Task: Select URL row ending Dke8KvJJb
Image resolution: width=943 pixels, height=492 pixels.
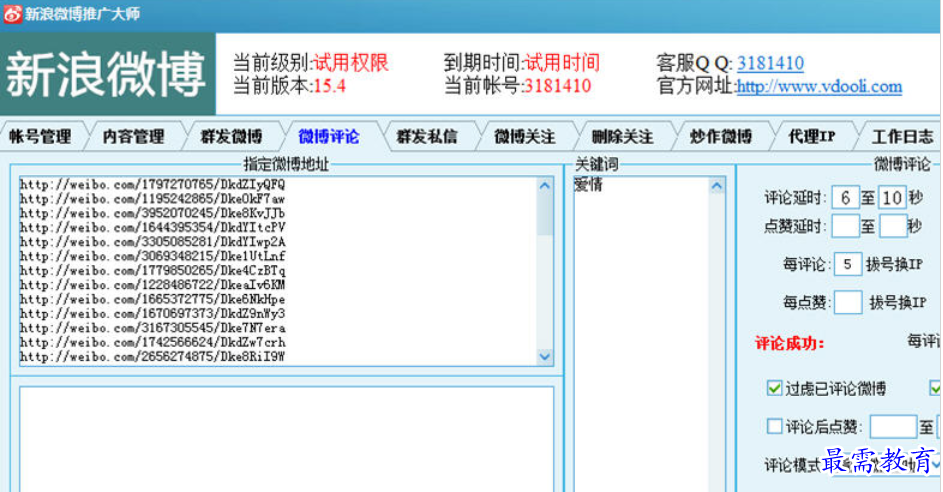Action: [152, 213]
